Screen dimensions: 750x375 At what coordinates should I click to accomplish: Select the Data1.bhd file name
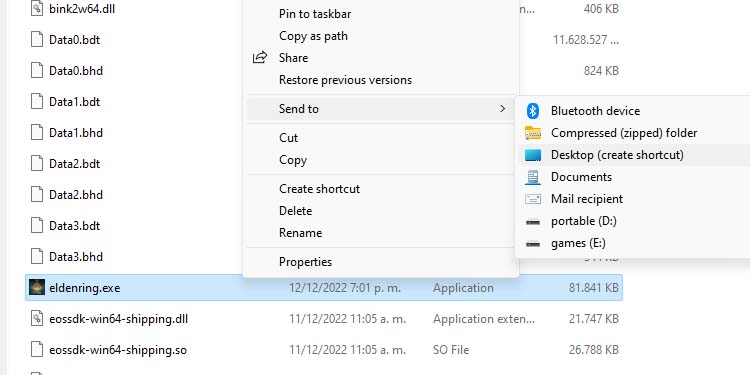click(76, 132)
